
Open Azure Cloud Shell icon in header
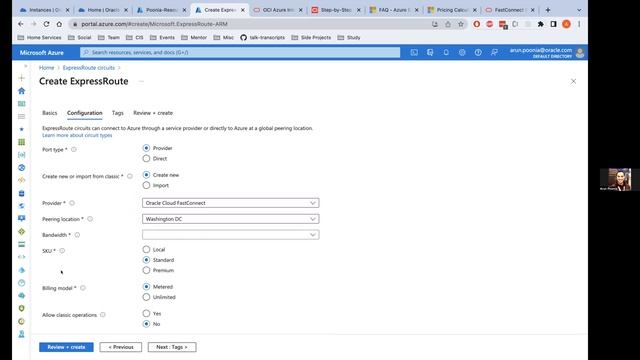click(414, 52)
